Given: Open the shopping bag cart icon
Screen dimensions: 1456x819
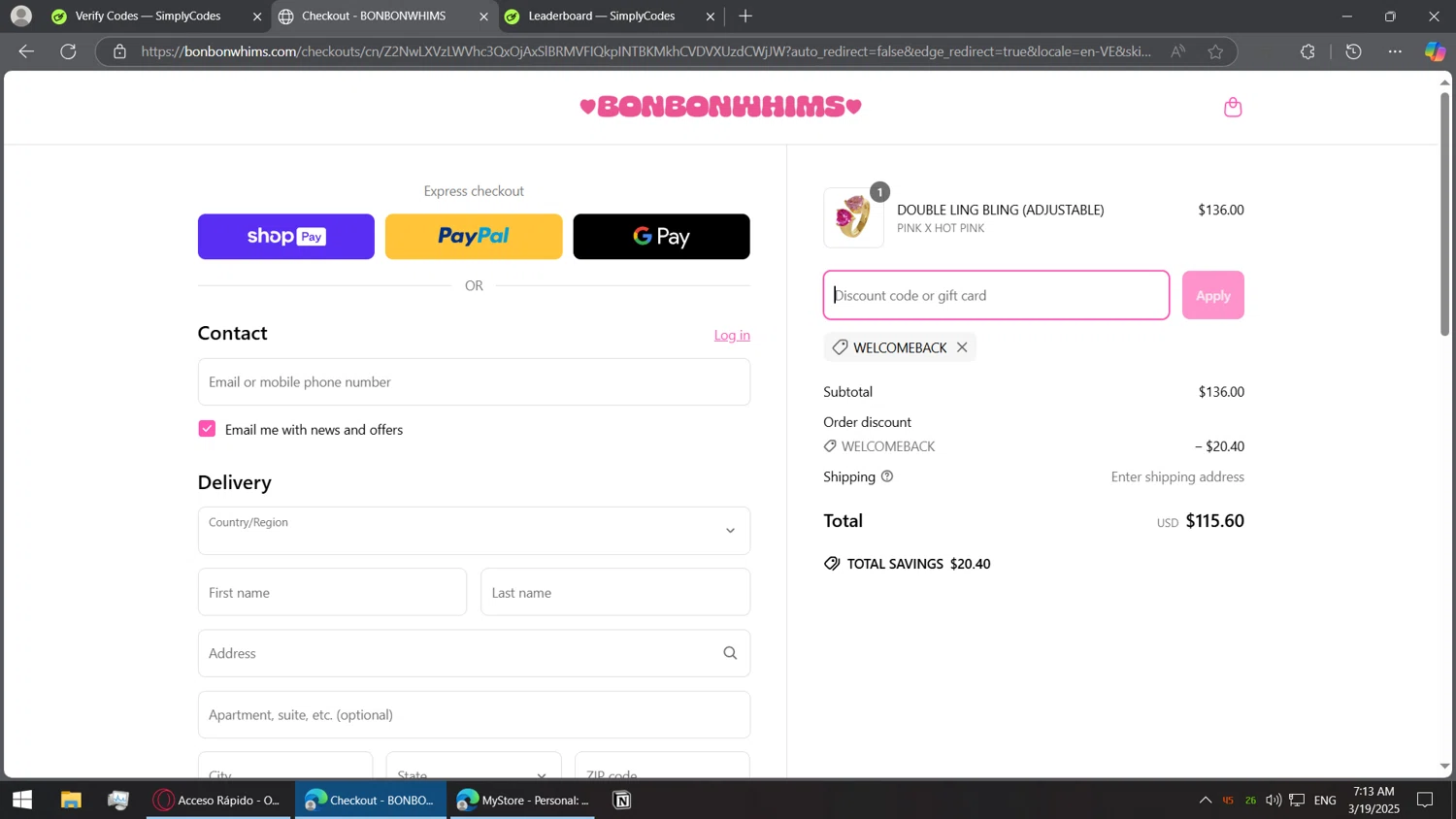Looking at the screenshot, I should (1233, 107).
